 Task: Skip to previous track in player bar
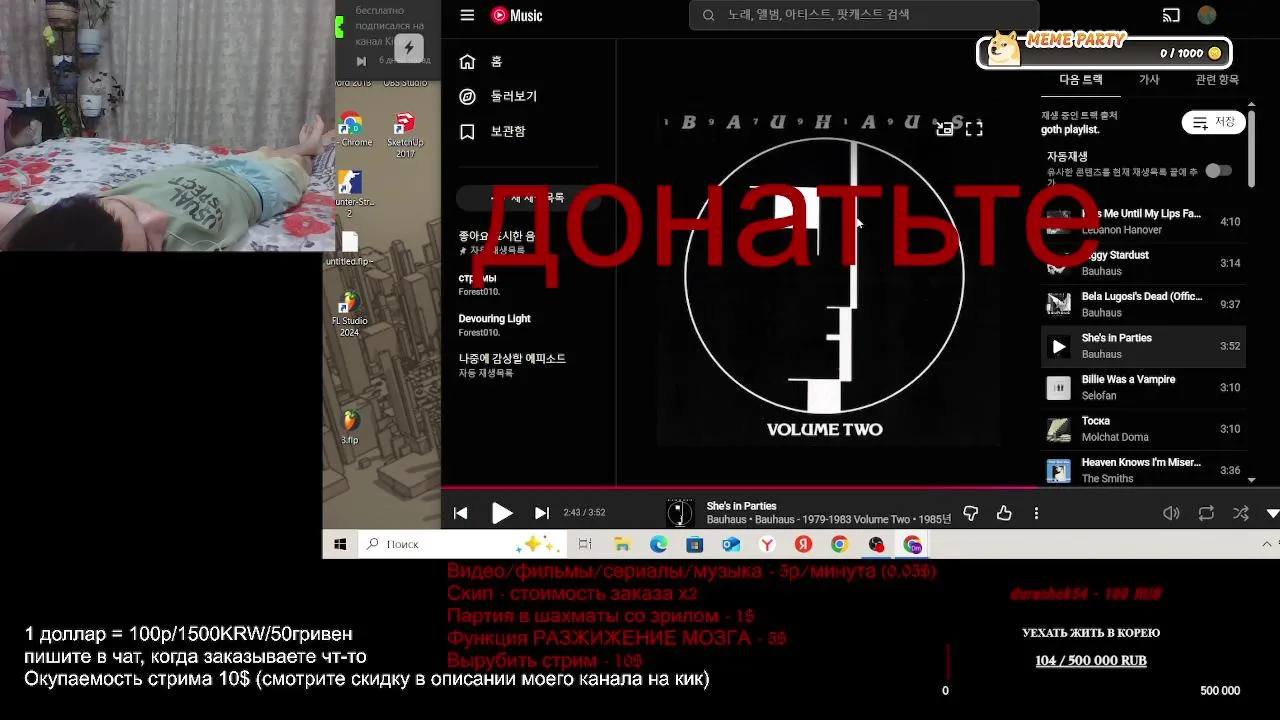(460, 513)
